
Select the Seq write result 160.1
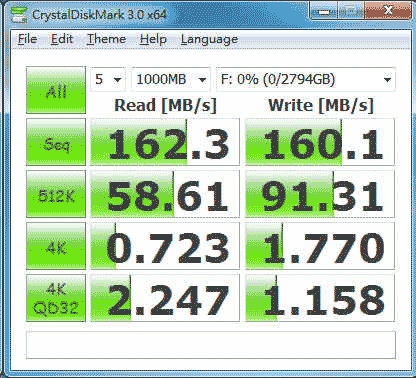pyautogui.click(x=320, y=142)
